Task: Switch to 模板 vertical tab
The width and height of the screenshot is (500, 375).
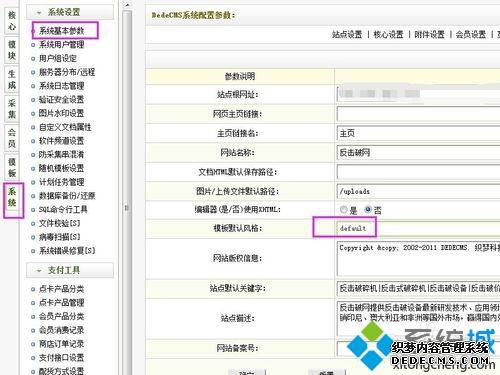Action: click(x=12, y=168)
